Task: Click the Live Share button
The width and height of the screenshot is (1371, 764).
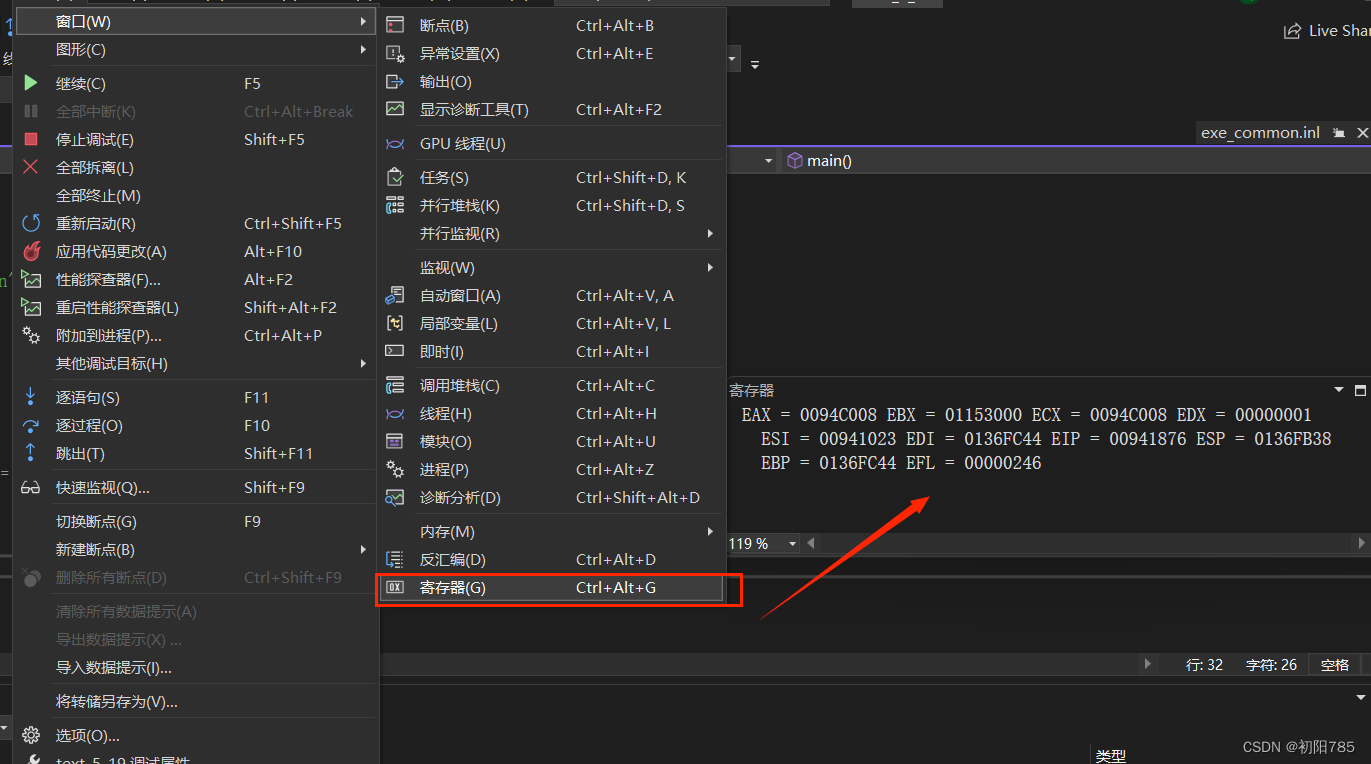Action: [1327, 31]
